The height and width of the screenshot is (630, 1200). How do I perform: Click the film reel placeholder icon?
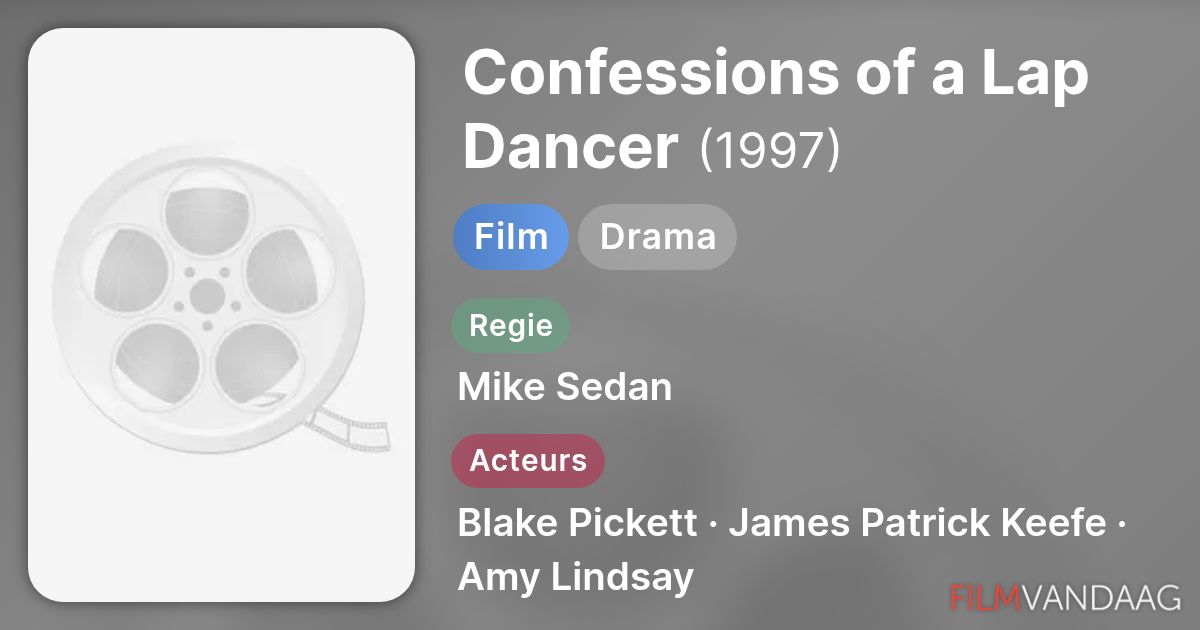[207, 295]
